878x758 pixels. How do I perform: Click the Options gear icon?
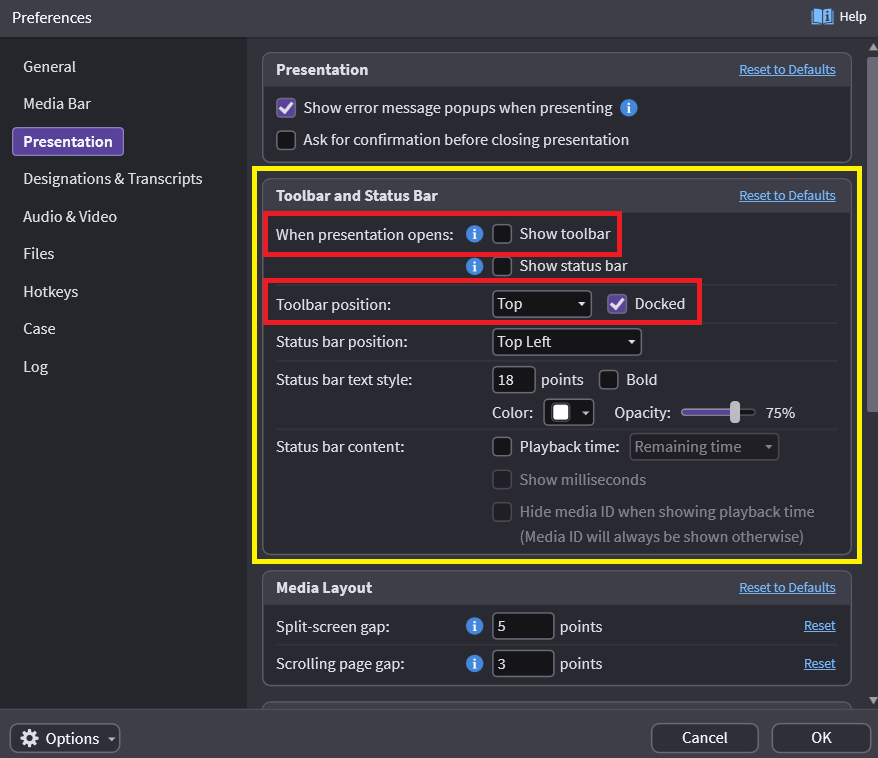pos(30,739)
